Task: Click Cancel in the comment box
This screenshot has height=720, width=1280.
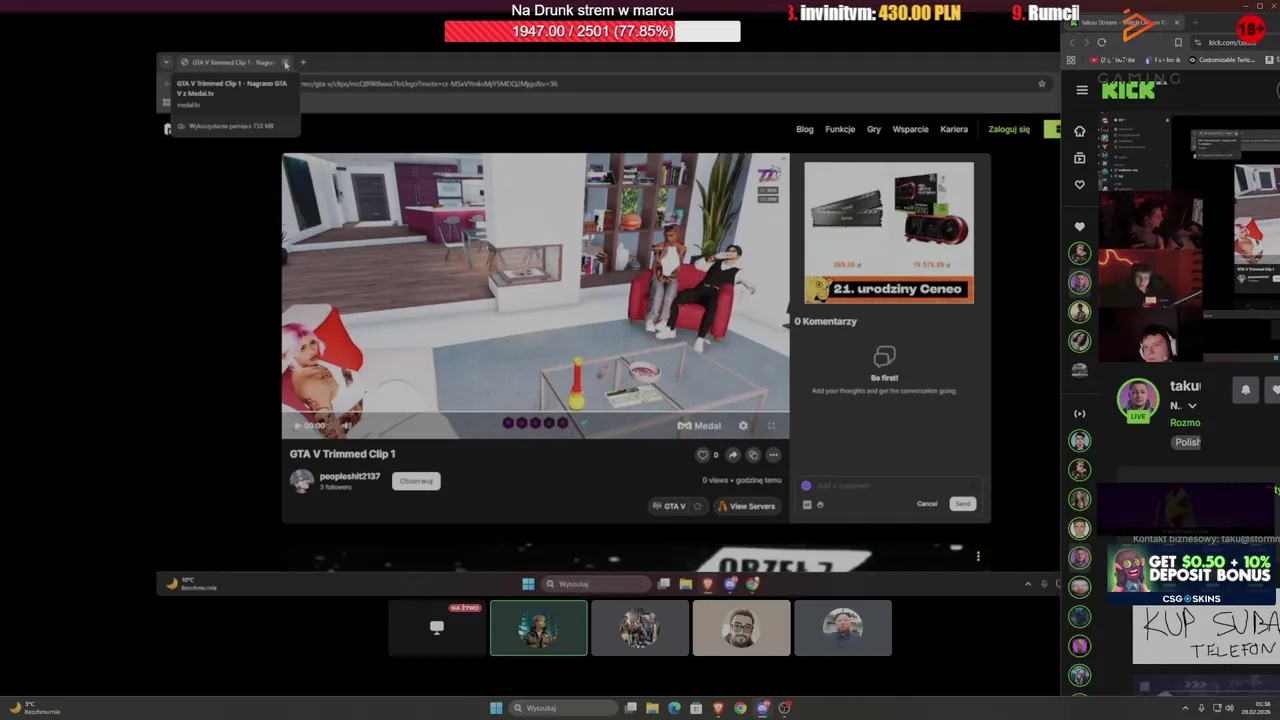Action: tap(927, 504)
